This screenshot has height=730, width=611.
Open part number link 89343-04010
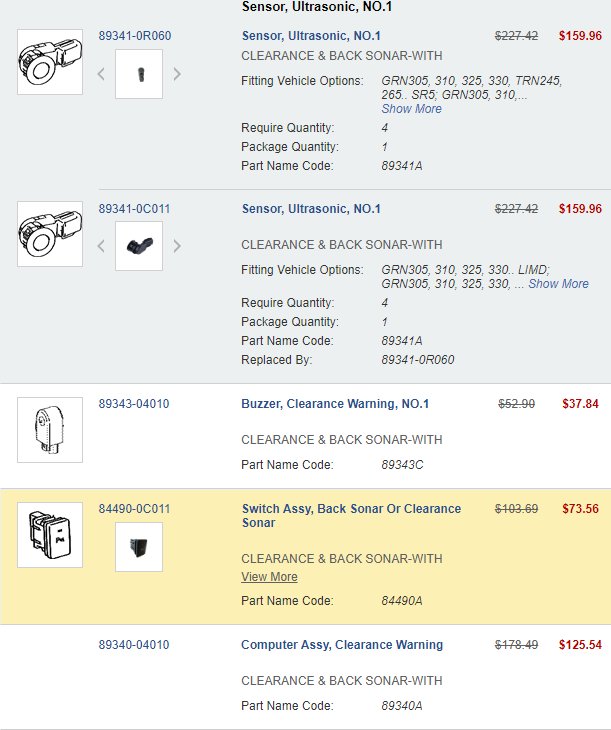(134, 404)
